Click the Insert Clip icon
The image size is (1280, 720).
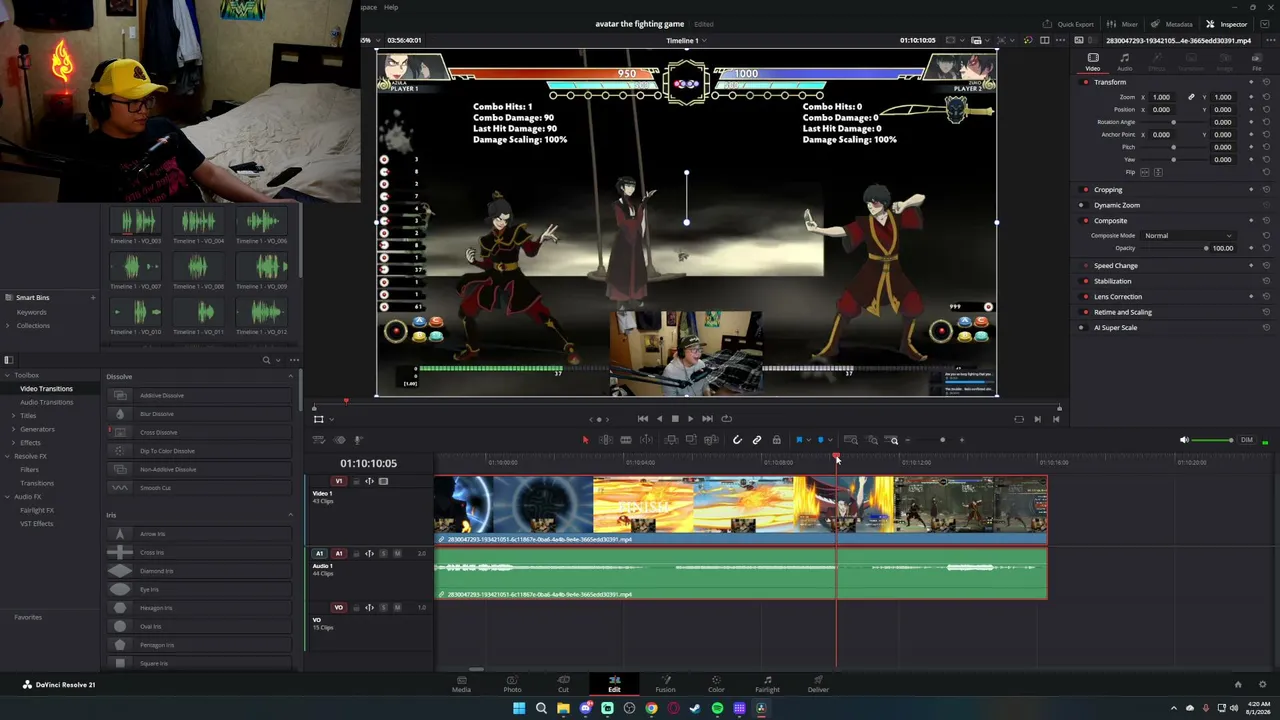[x=671, y=440]
